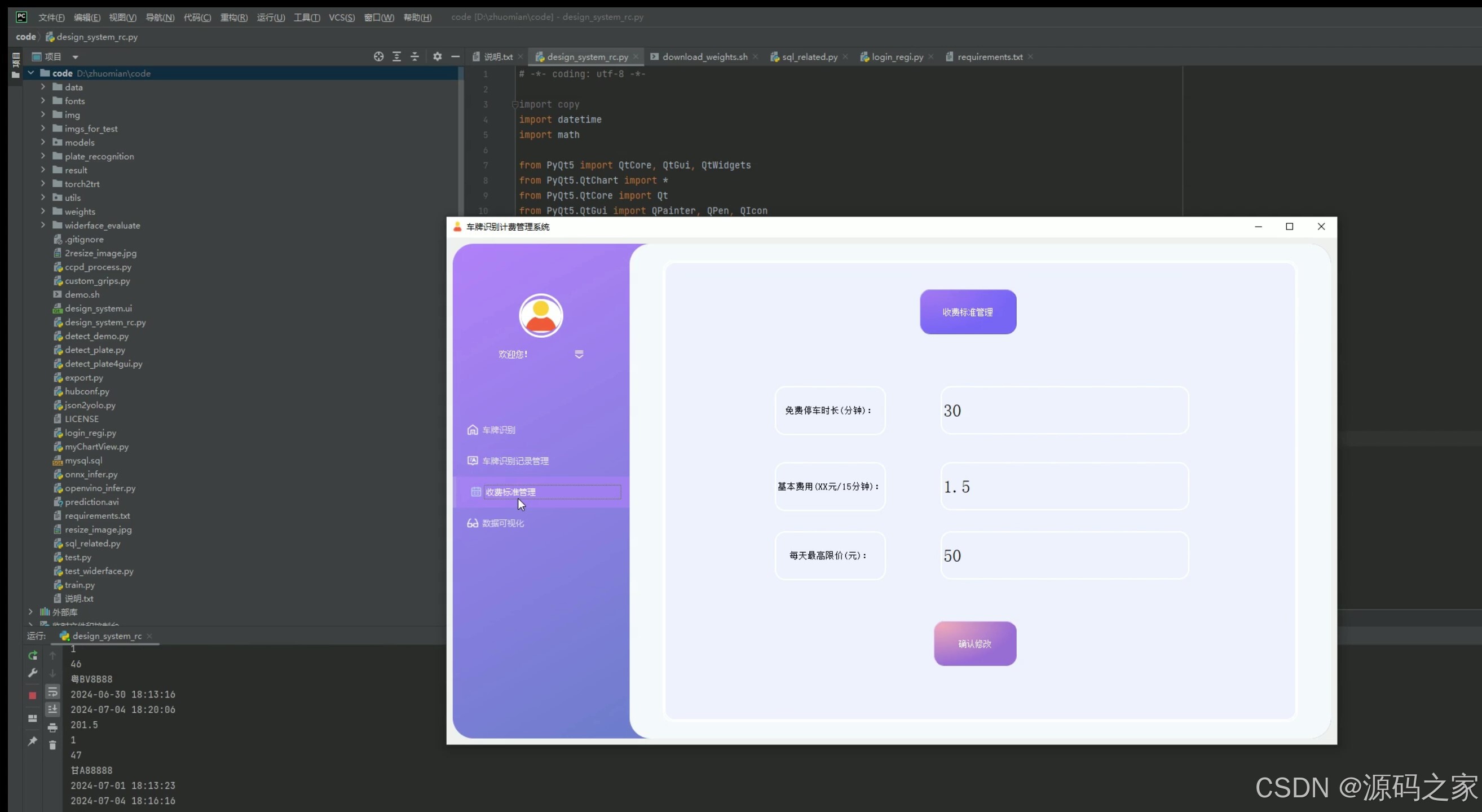The image size is (1482, 812).
Task: Select mysql.sql in project tree
Action: point(83,460)
